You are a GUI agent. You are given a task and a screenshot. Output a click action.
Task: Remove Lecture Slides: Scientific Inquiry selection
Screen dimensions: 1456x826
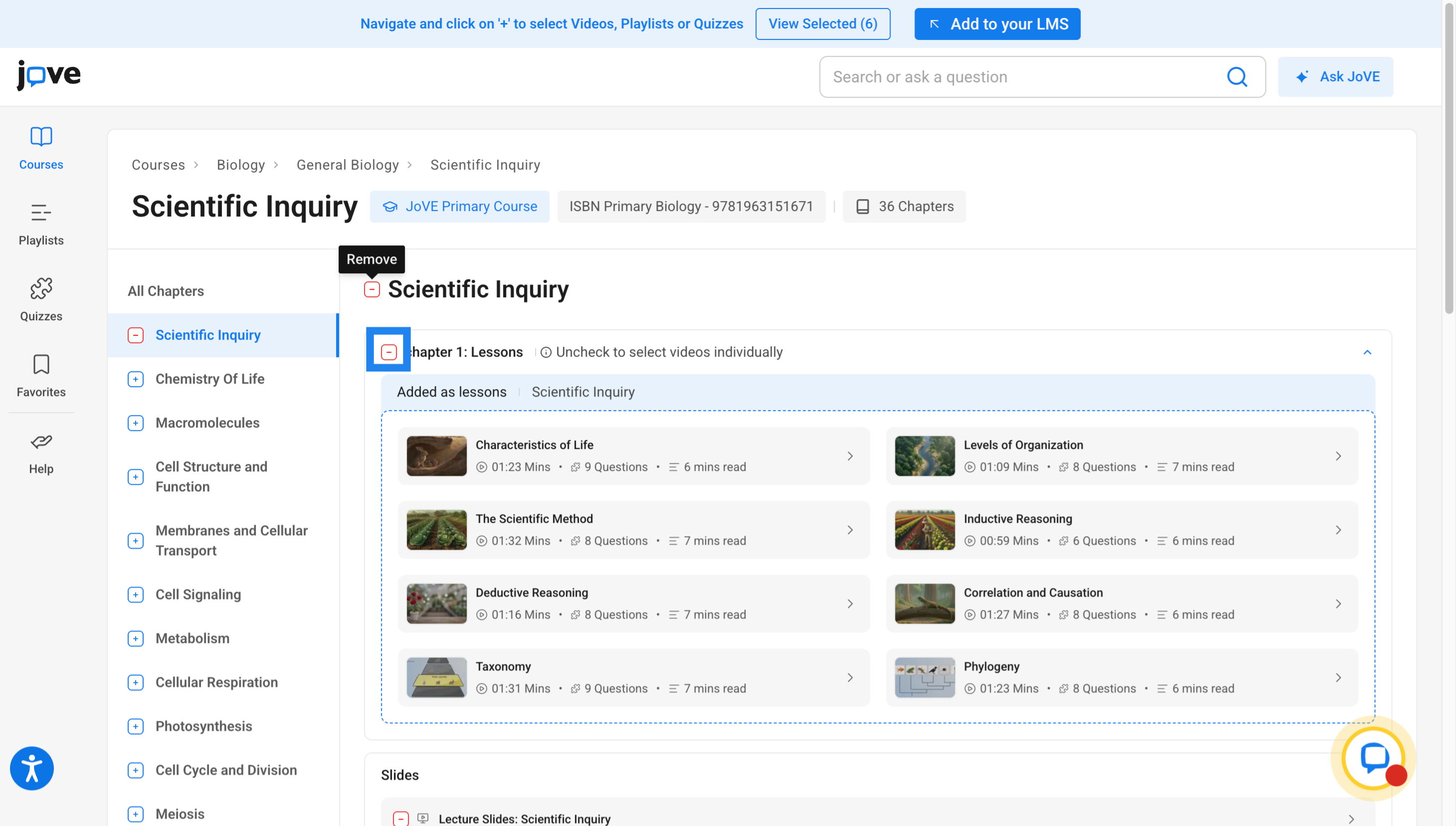tap(401, 819)
